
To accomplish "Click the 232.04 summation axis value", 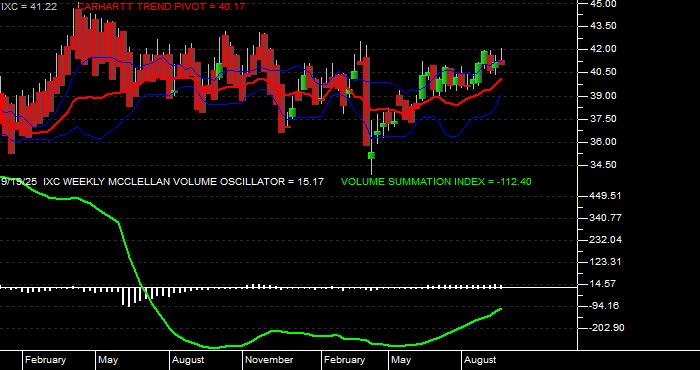I will click(x=606, y=240).
